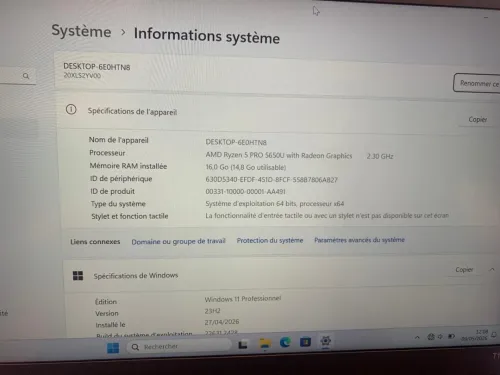This screenshot has height=375, width=500.
Task: Open the notifications bell icon
Action: (494, 334)
